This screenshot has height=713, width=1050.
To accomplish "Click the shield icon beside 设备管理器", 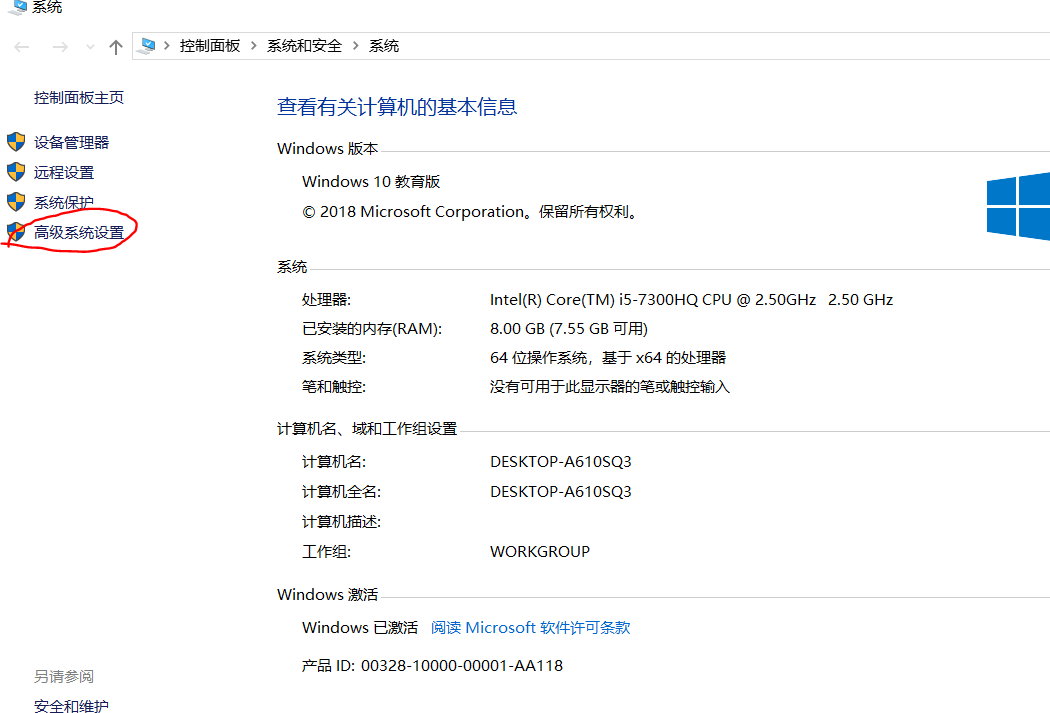I will pos(15,142).
